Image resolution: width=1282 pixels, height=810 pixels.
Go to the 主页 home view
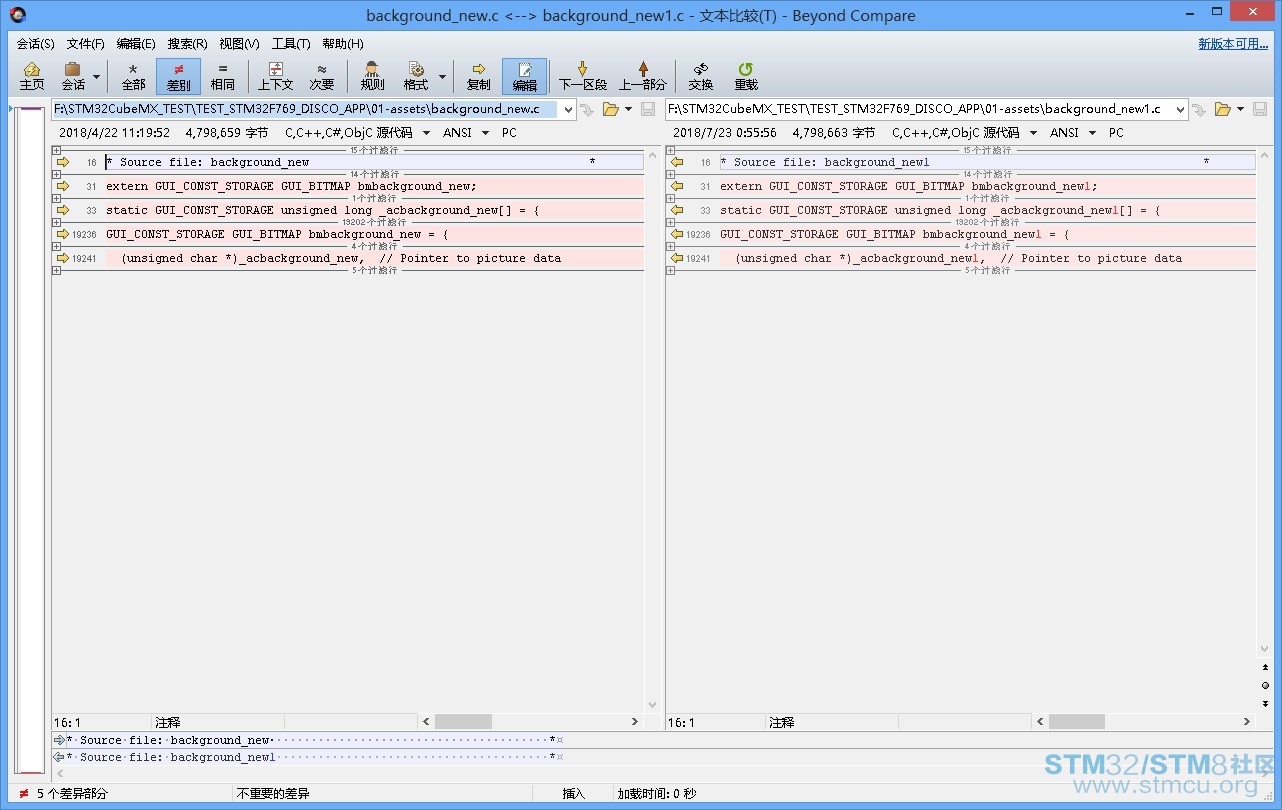pos(32,76)
